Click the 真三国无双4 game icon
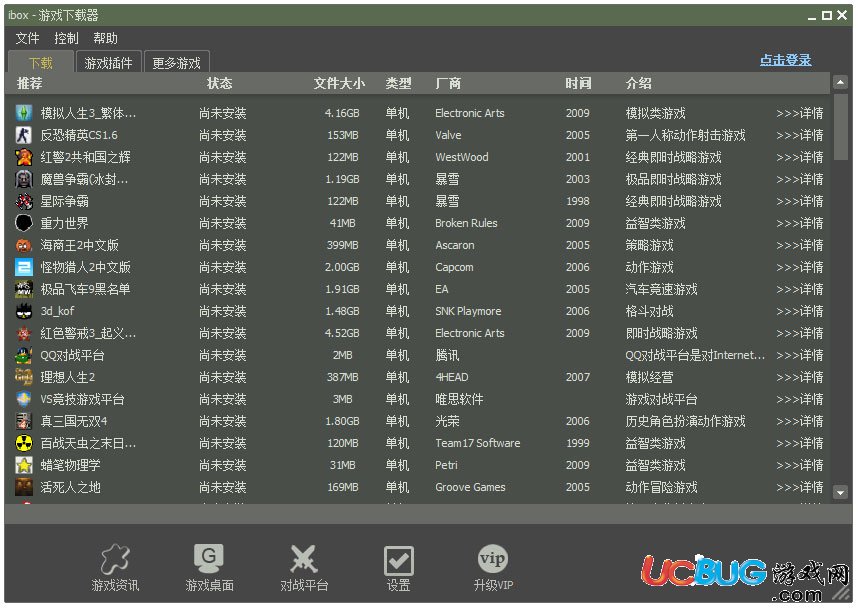The height and width of the screenshot is (610, 858). tap(24, 421)
